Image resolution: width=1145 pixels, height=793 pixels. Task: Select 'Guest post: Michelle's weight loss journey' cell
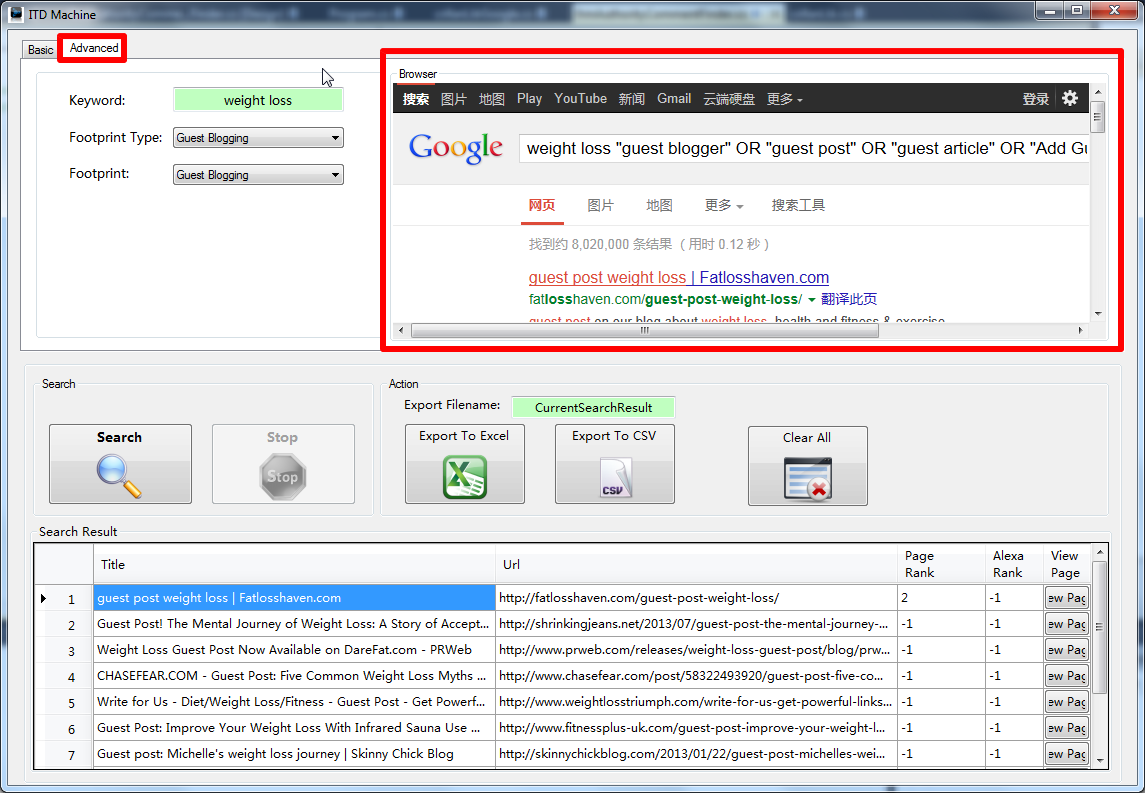coord(294,754)
